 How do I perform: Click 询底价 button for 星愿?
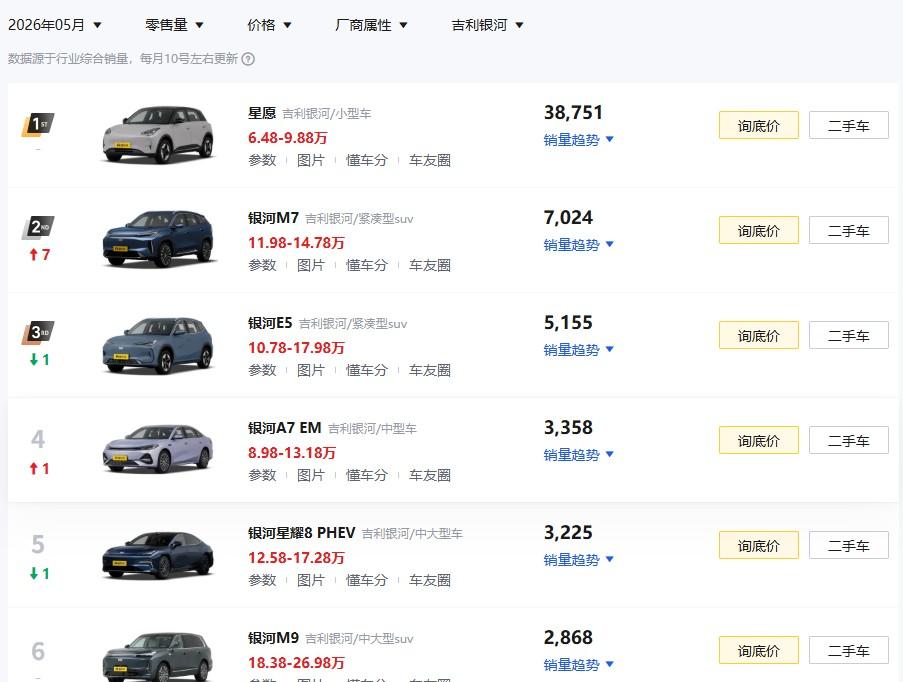[758, 125]
